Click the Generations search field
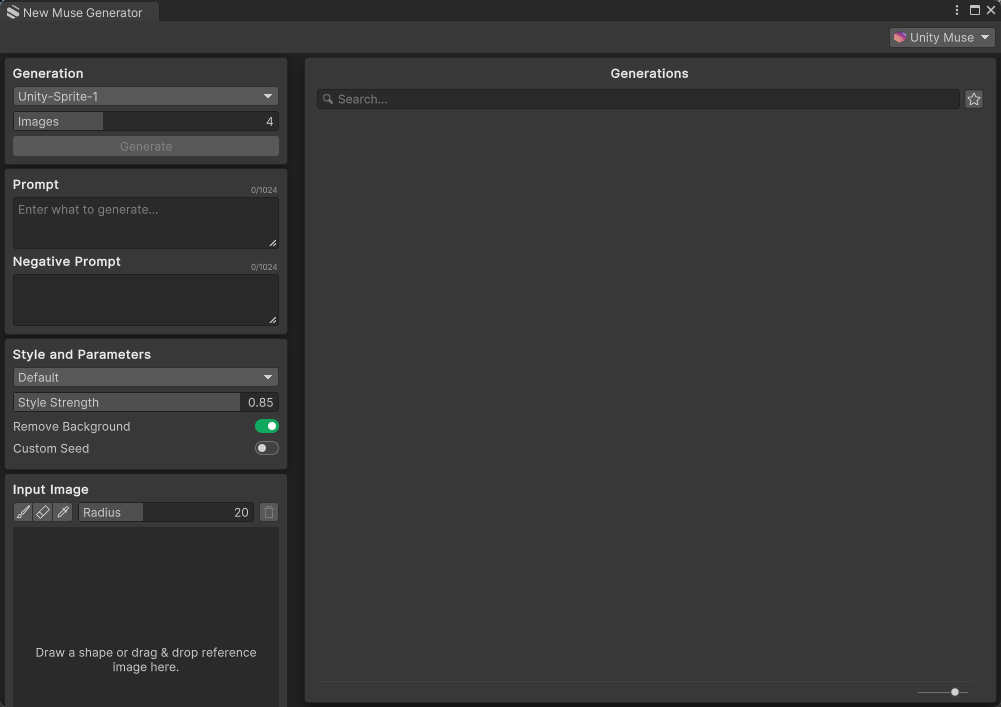Screen dimensions: 1001x707 pyautogui.click(x=638, y=99)
